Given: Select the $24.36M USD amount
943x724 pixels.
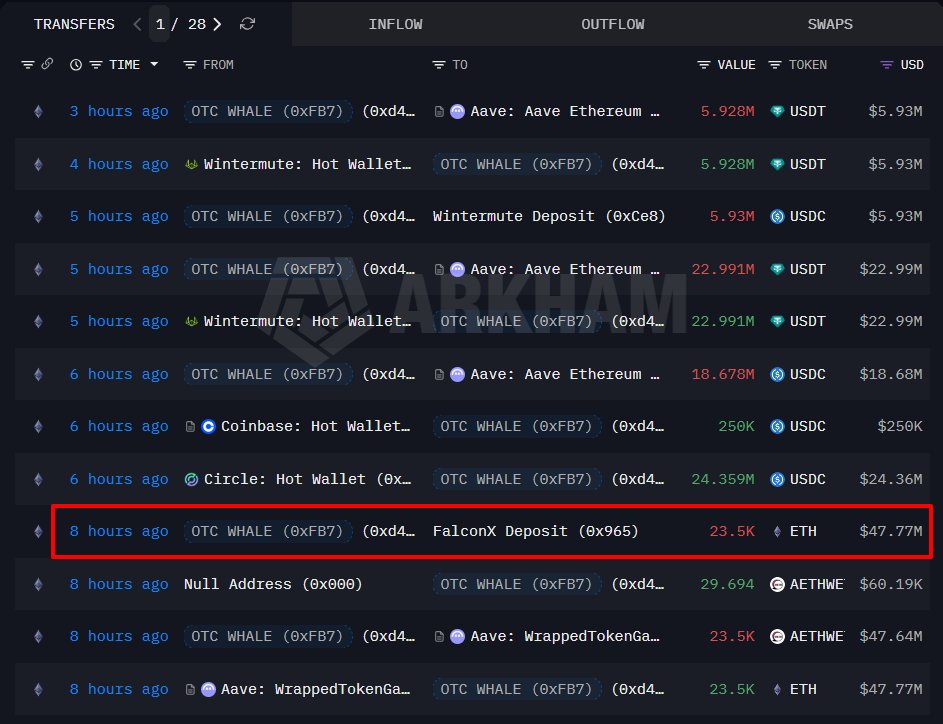Looking at the screenshot, I should [x=891, y=479].
